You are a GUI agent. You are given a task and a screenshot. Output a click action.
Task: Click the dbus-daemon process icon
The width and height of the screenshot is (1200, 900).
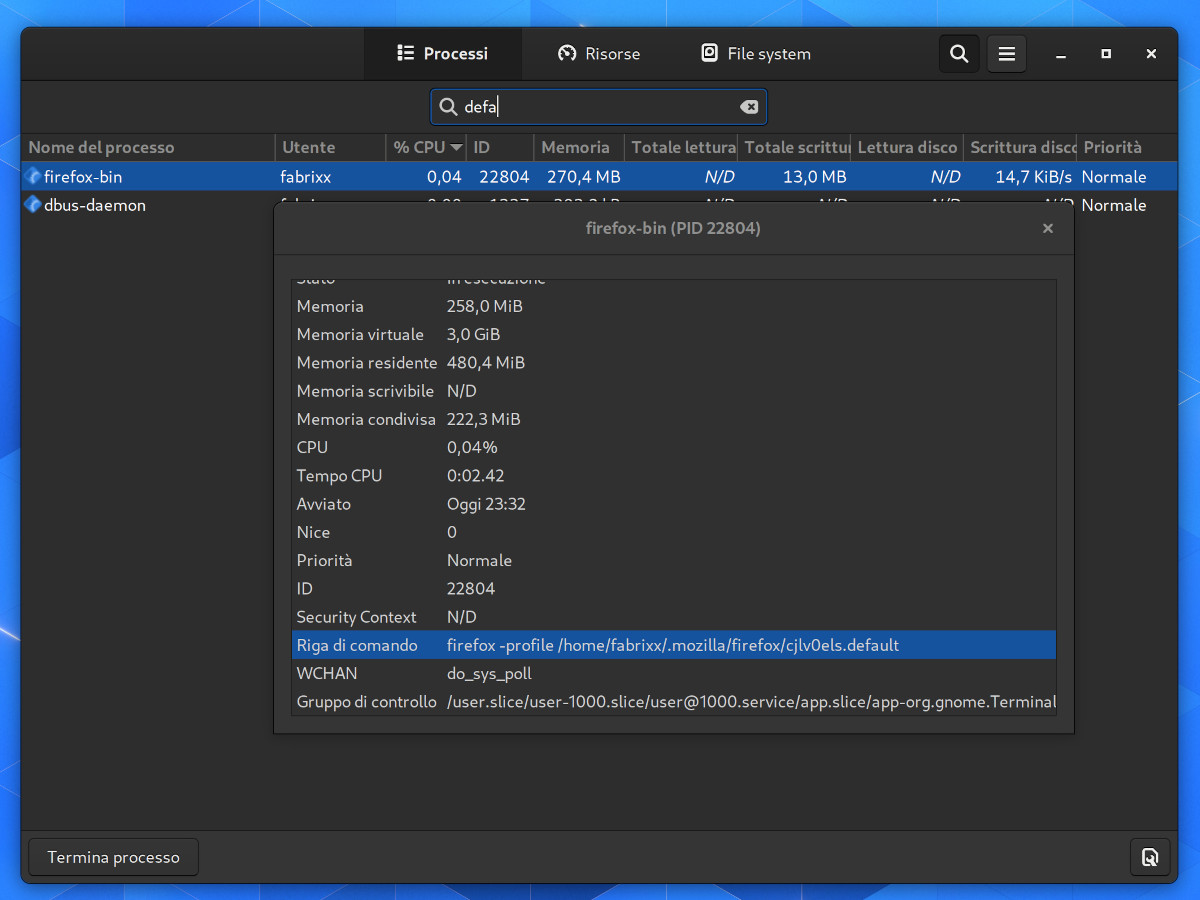click(33, 205)
